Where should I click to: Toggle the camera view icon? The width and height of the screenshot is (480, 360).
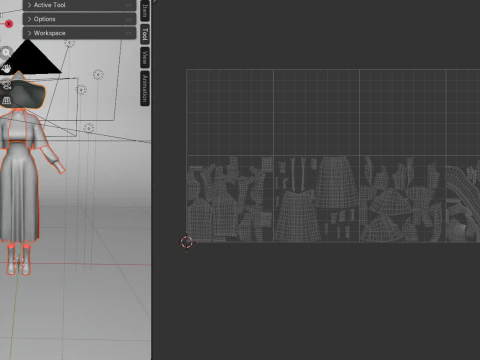[x=6, y=85]
